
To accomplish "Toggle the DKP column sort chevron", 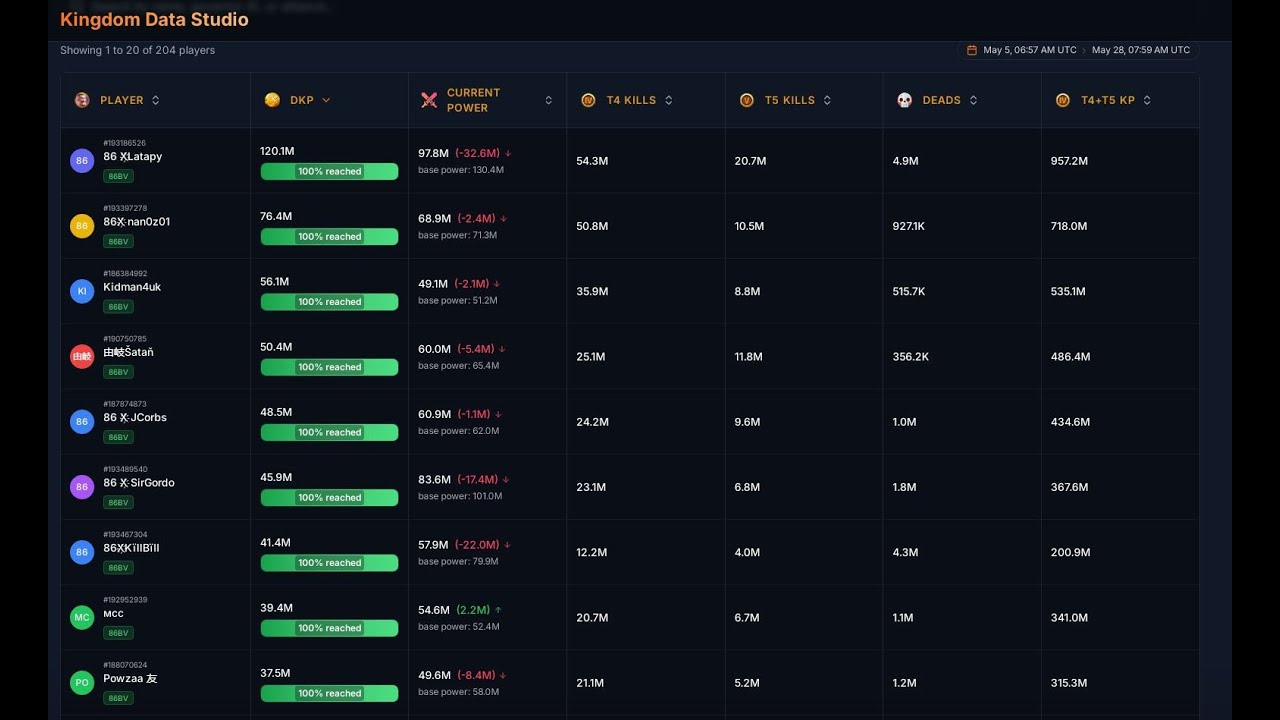I will 326,100.
